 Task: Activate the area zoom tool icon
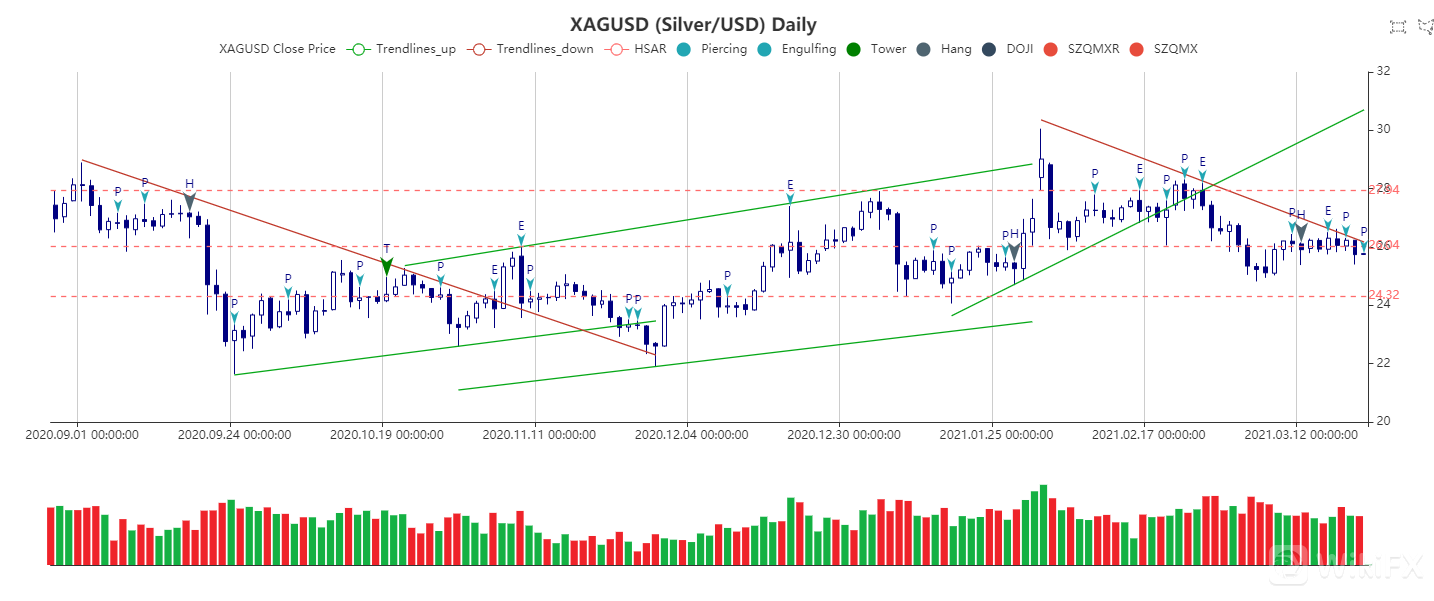click(1398, 26)
